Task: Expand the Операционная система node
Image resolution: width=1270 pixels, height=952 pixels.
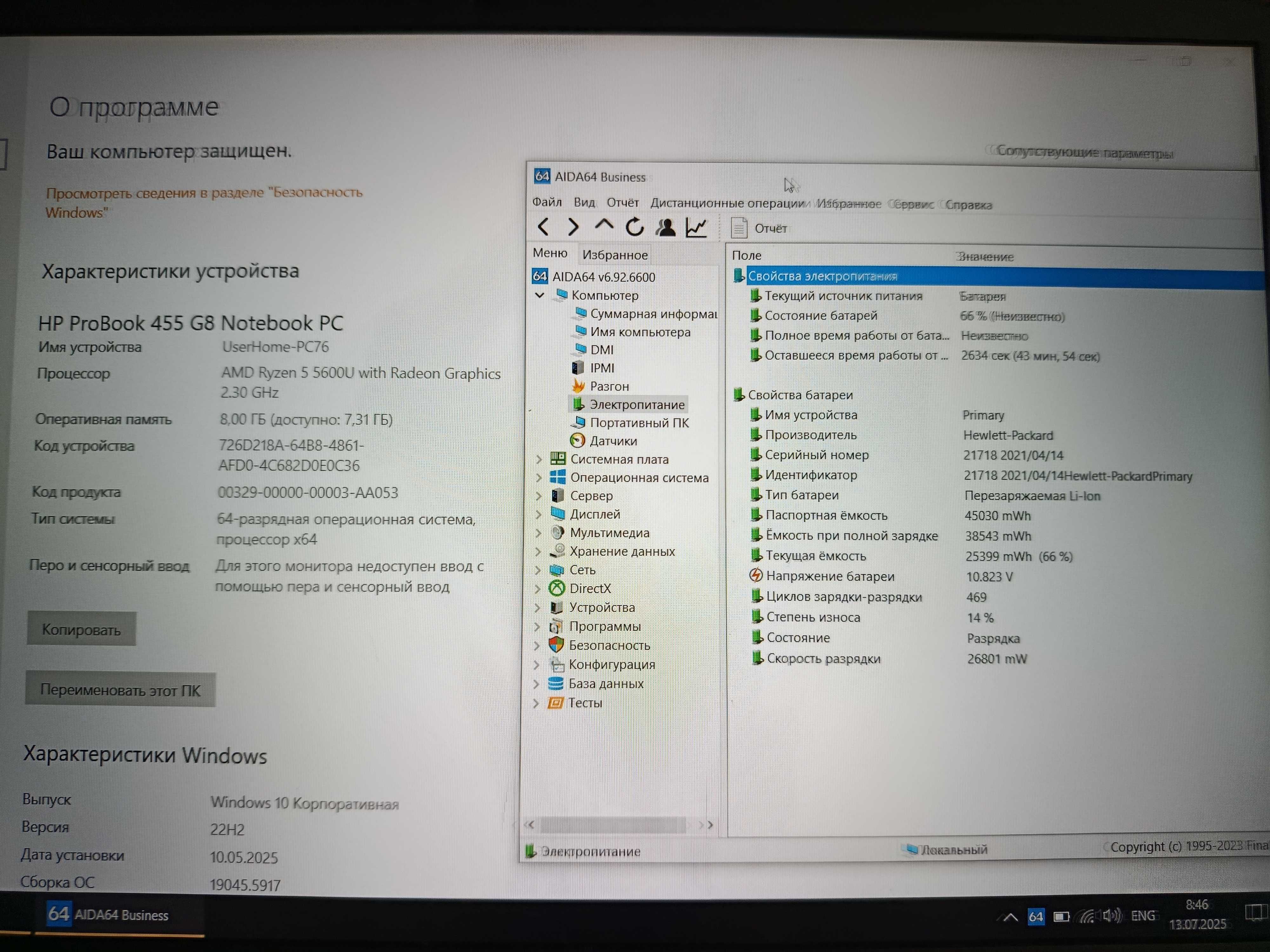Action: 538,478
